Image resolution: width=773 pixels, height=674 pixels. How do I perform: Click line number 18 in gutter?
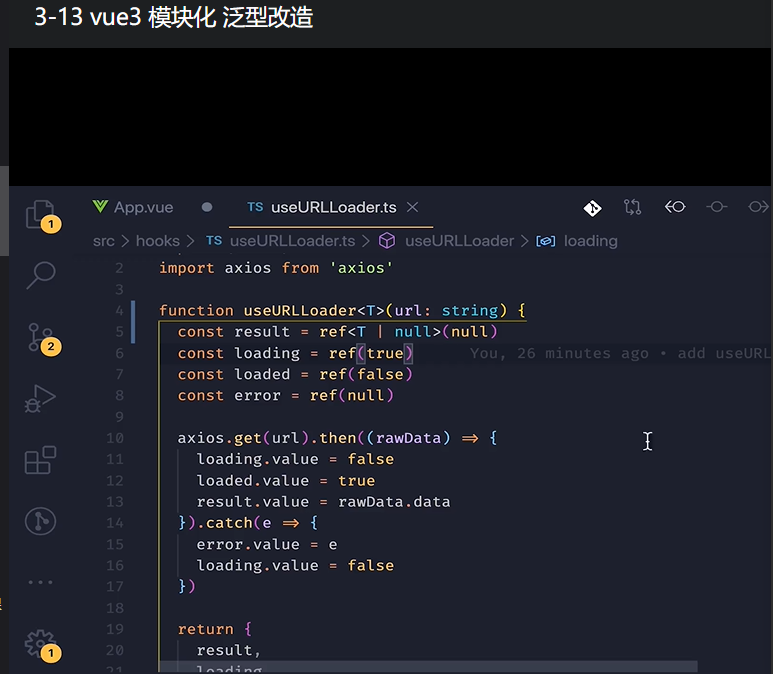pyautogui.click(x=115, y=608)
